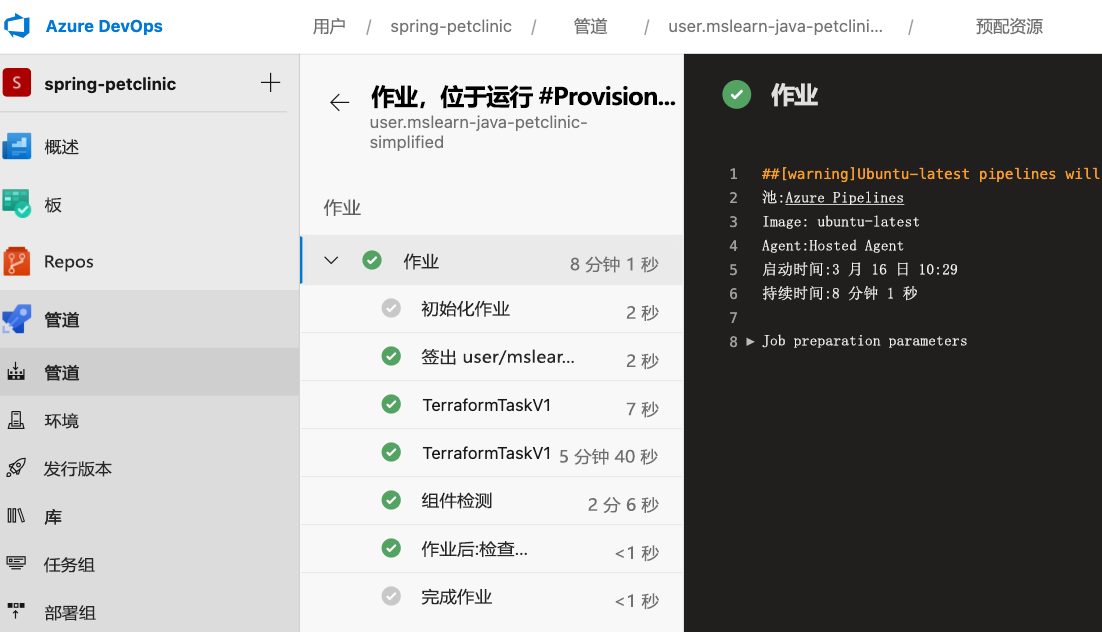Select the 组件检测 step
This screenshot has width=1102, height=632.
(x=492, y=501)
